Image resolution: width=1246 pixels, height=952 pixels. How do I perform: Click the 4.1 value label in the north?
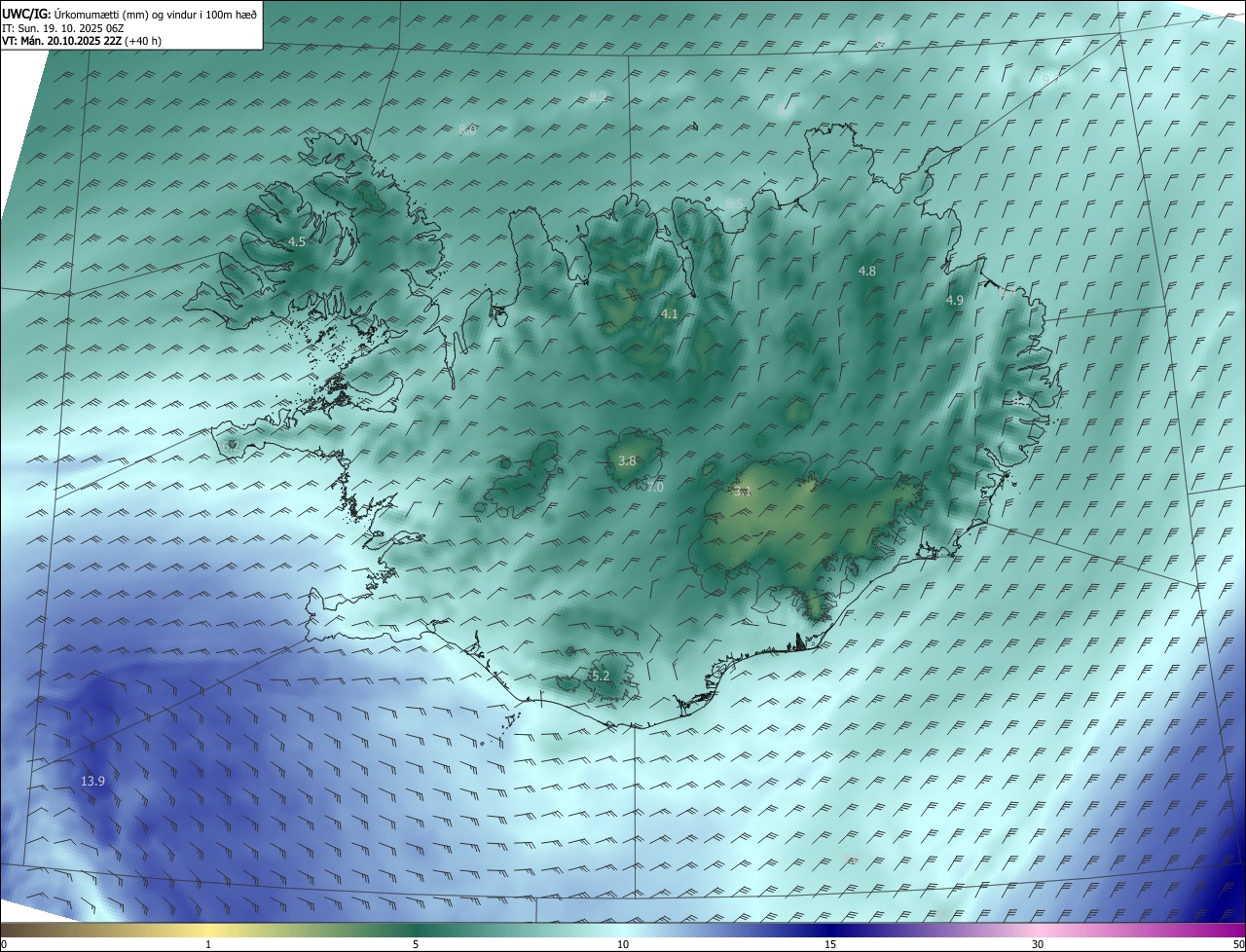[669, 314]
